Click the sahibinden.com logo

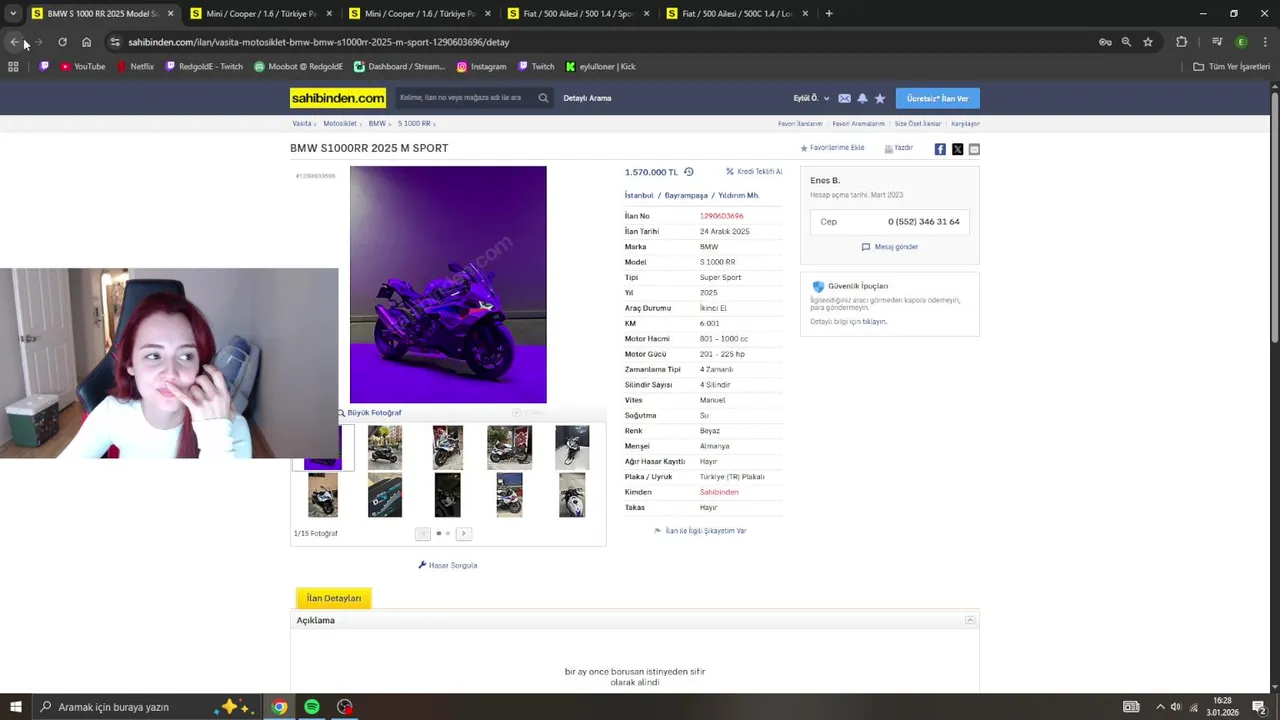(x=338, y=98)
